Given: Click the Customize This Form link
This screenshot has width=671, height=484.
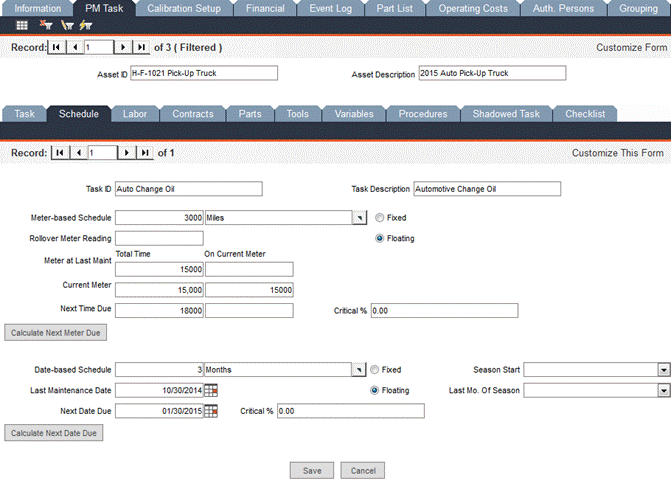Looking at the screenshot, I should pyautogui.click(x=617, y=153).
